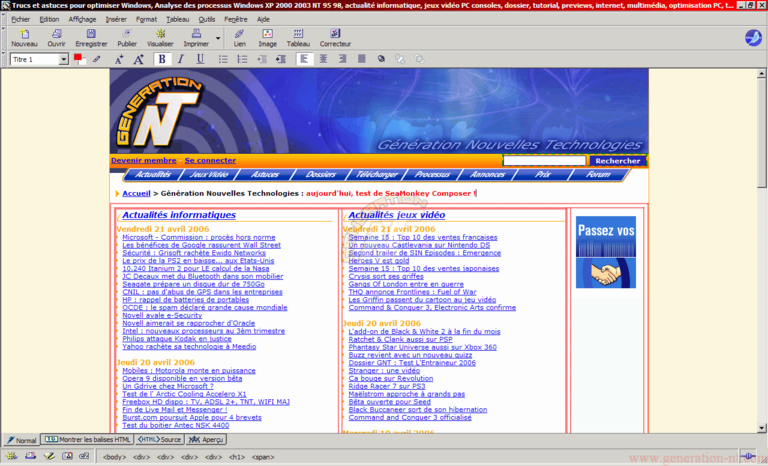The height and width of the screenshot is (466, 768).
Task: Enable absolute positioning layer icon
Action: (x=381, y=59)
